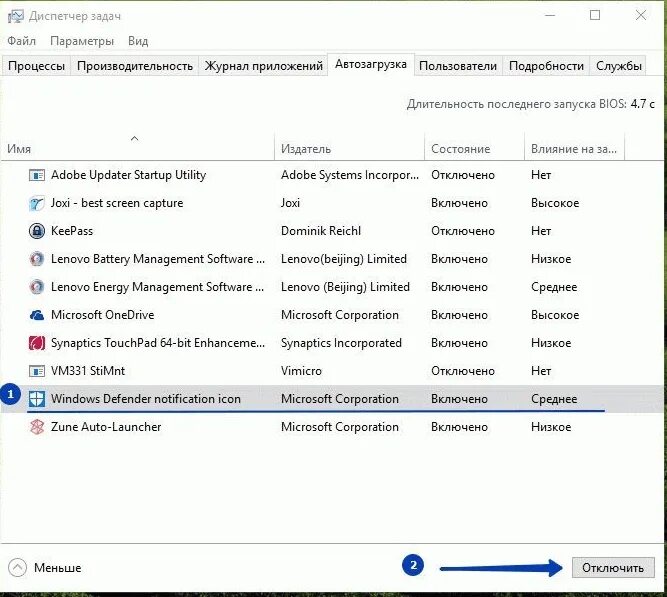Click the Joxi screen capture bird icon
This screenshot has height=597, width=667.
coord(37,203)
